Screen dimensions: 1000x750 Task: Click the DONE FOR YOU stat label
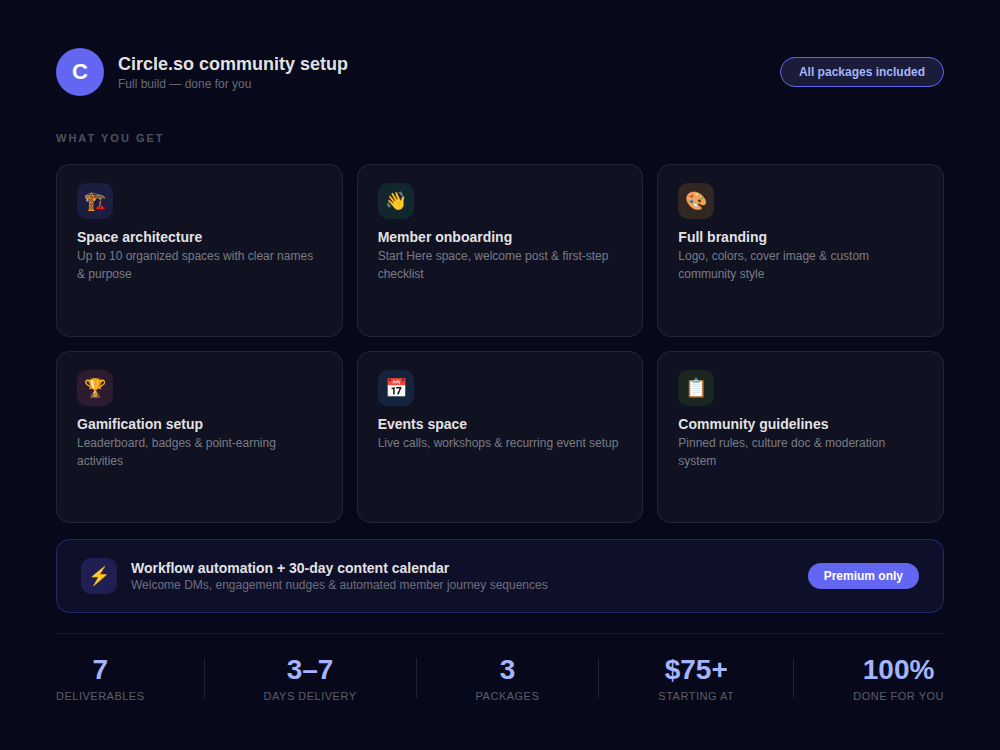pyautogui.click(x=899, y=696)
